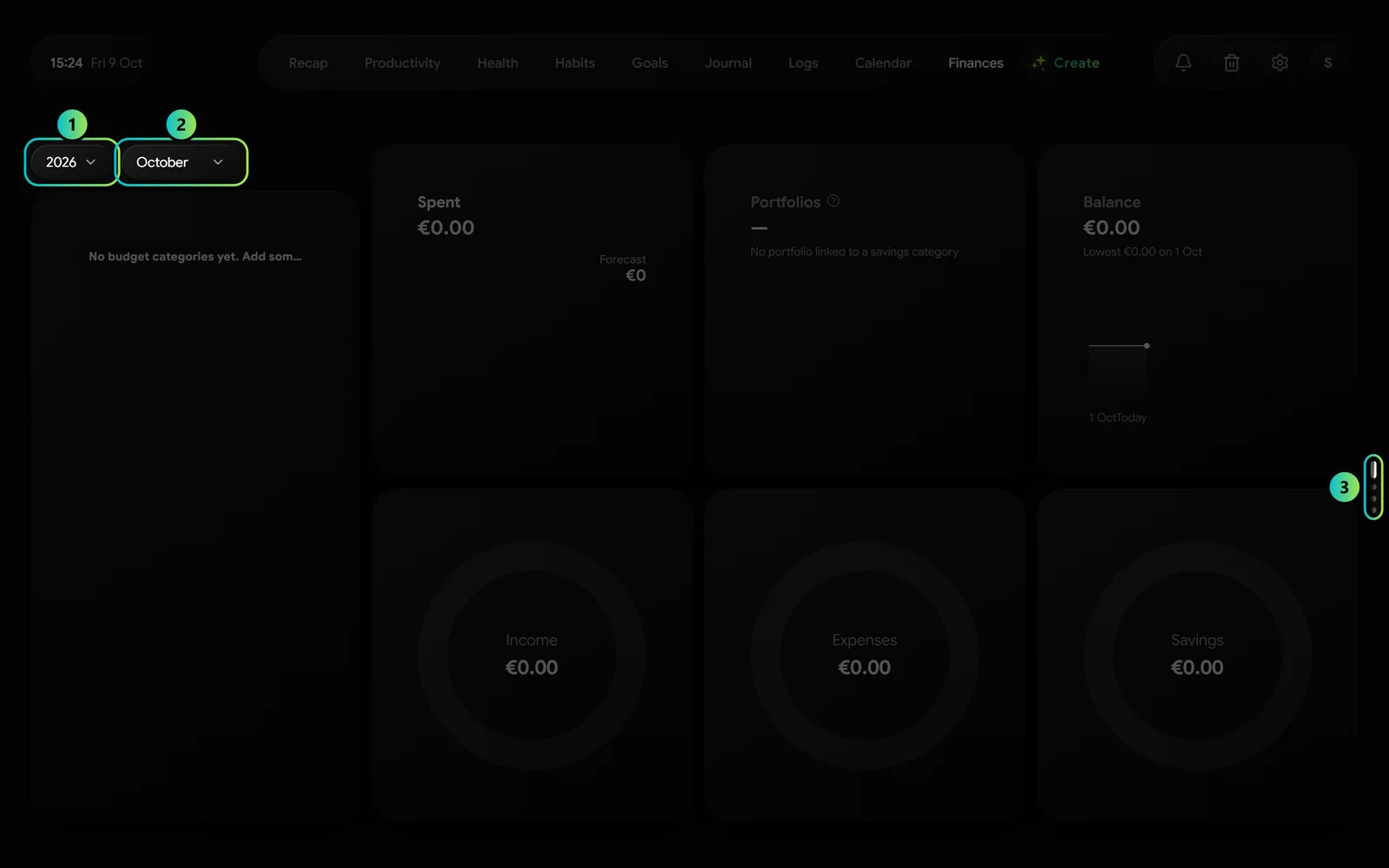Open the user avatar labeled S
This screenshot has height=868, width=1389.
coord(1327,62)
